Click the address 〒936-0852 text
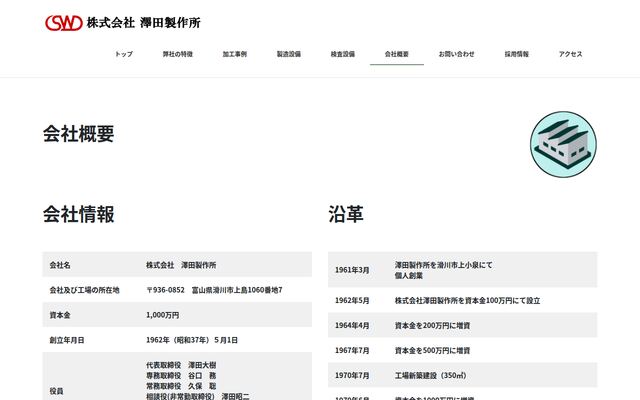Screen dimensions: 640x400 coord(214,290)
